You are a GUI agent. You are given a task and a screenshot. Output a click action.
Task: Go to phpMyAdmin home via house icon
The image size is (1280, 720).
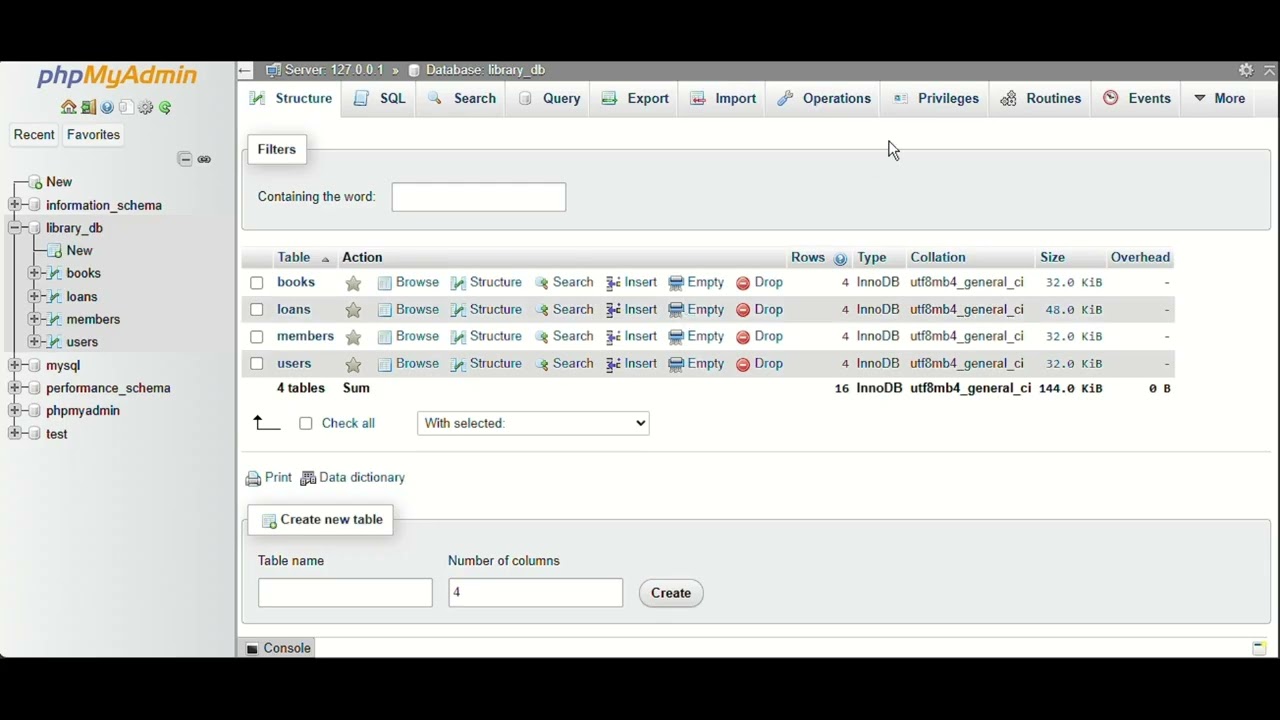(x=68, y=107)
